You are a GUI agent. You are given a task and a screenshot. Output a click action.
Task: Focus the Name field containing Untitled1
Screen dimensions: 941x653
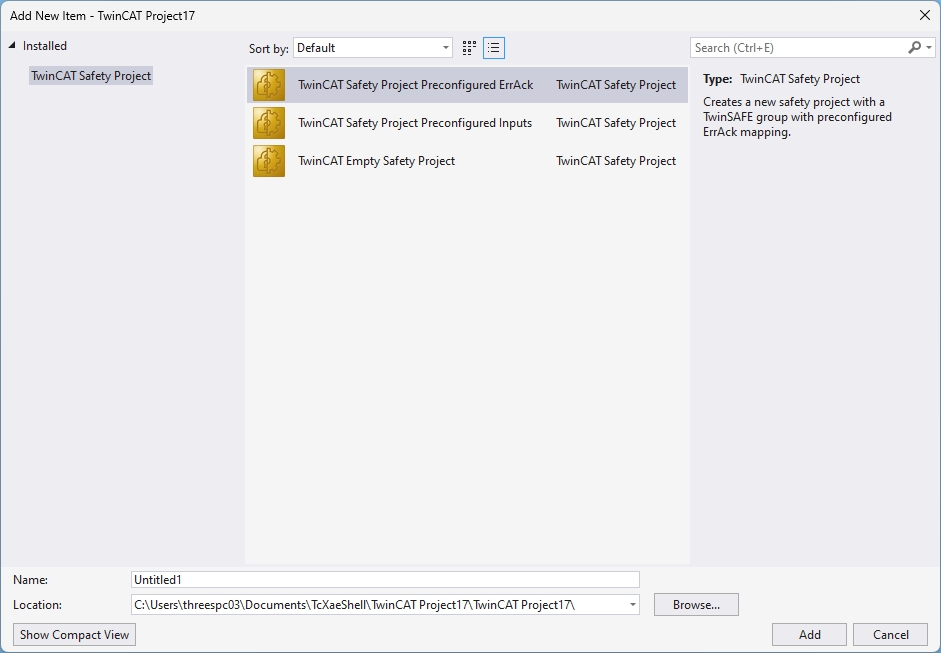385,580
